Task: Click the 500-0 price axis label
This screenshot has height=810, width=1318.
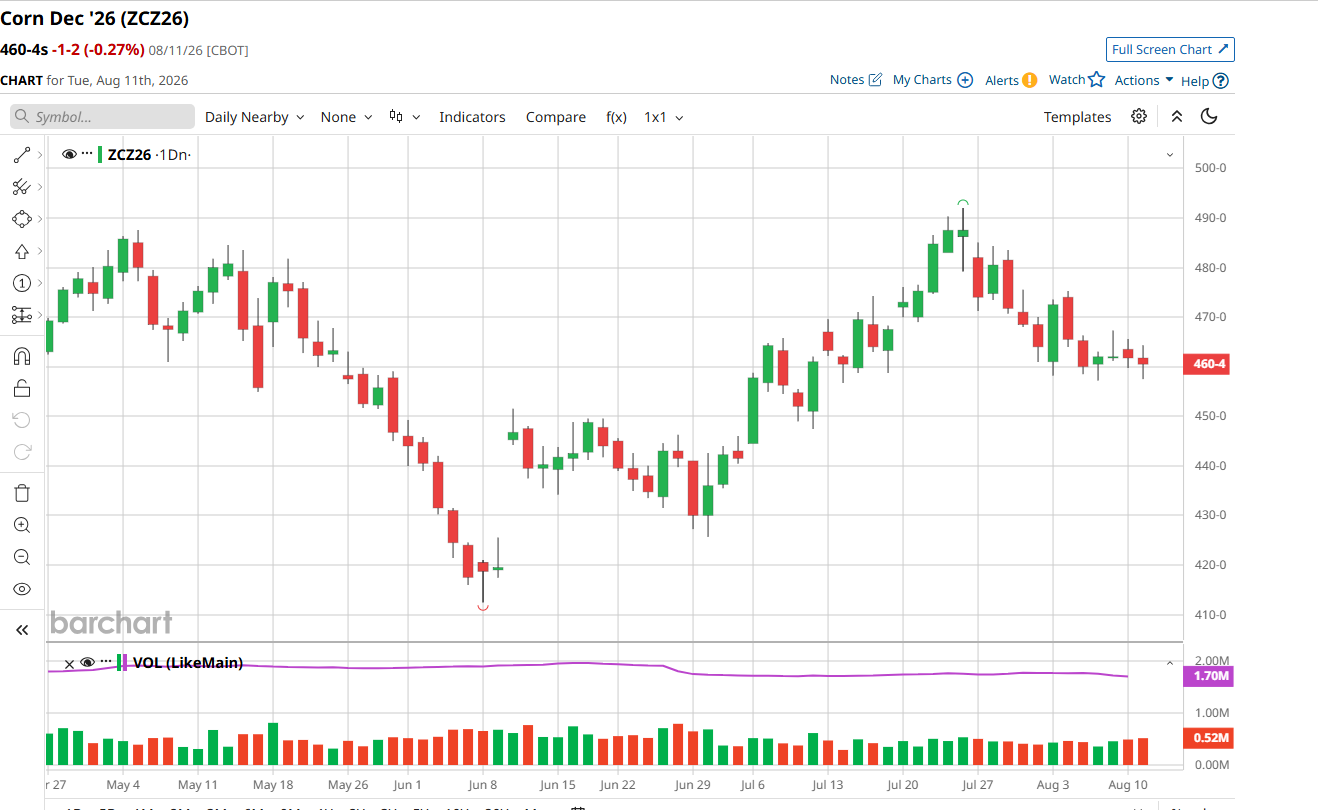Action: 1210,168
